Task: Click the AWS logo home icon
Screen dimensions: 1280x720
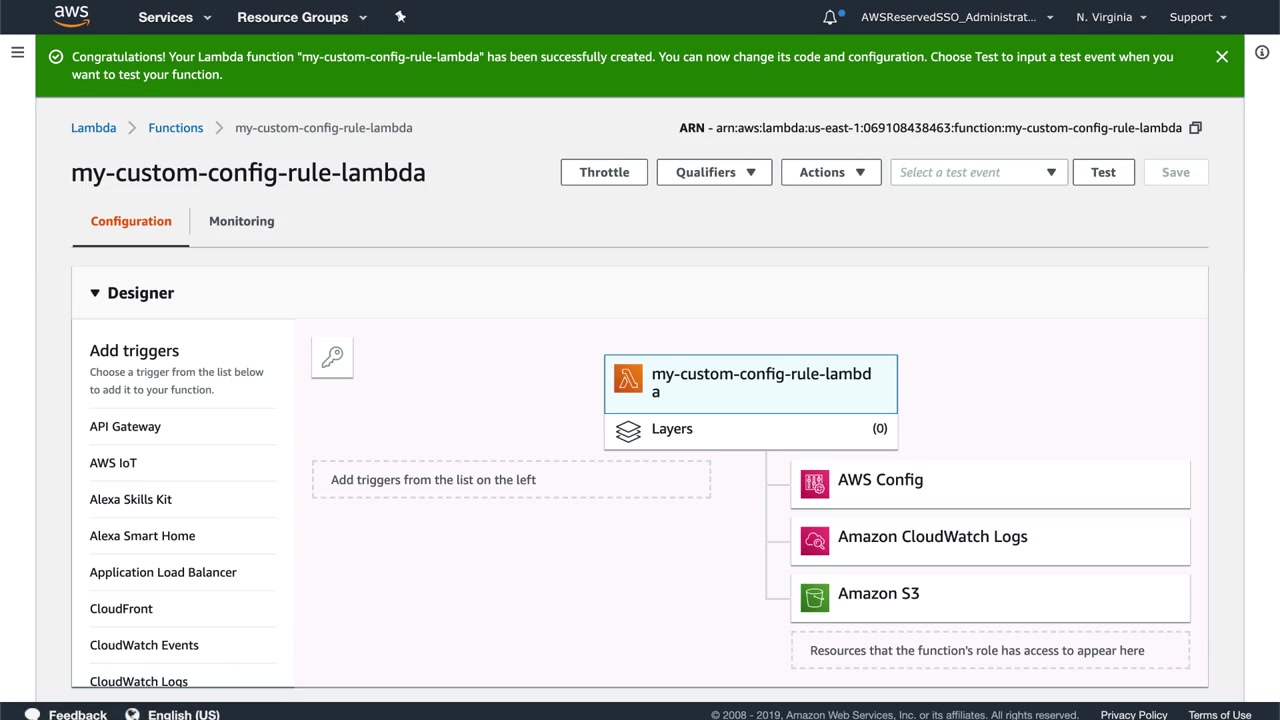Action: click(72, 16)
